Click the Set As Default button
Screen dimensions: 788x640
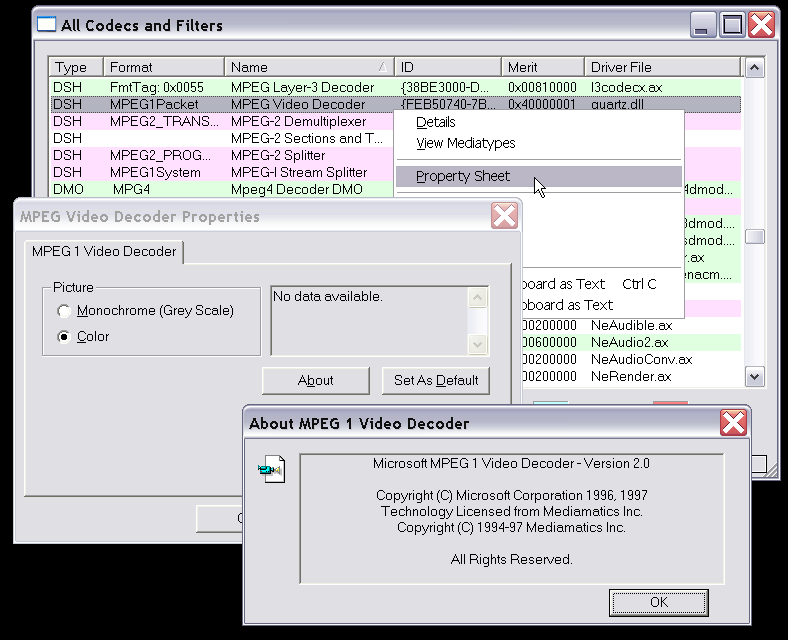436,381
